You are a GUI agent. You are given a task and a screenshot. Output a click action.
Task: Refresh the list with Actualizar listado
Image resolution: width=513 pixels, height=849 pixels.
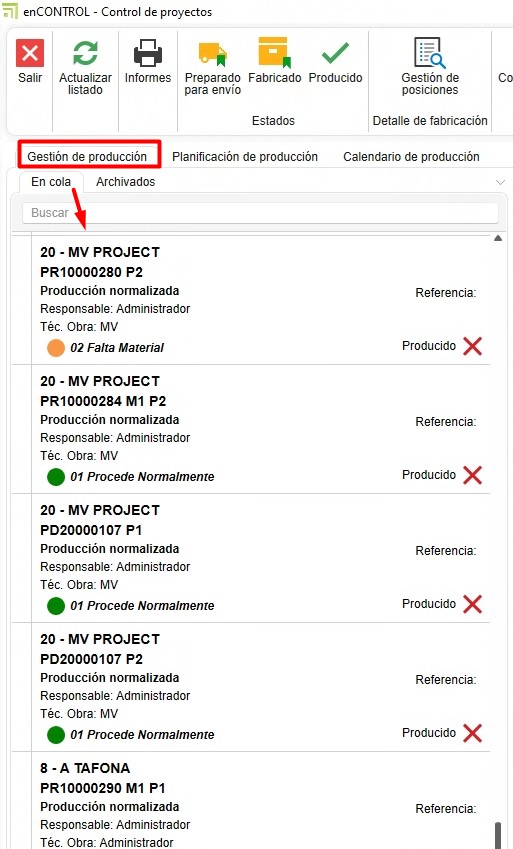click(x=85, y=53)
